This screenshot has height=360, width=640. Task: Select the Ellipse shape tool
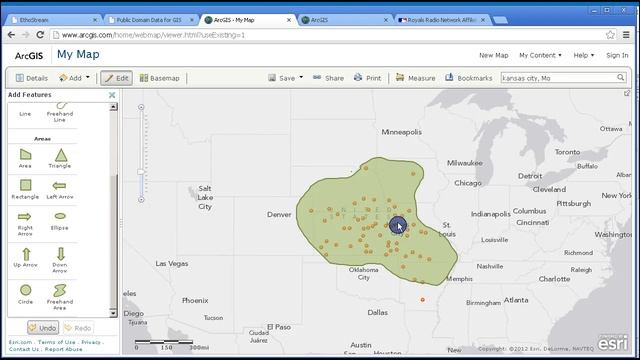point(60,221)
